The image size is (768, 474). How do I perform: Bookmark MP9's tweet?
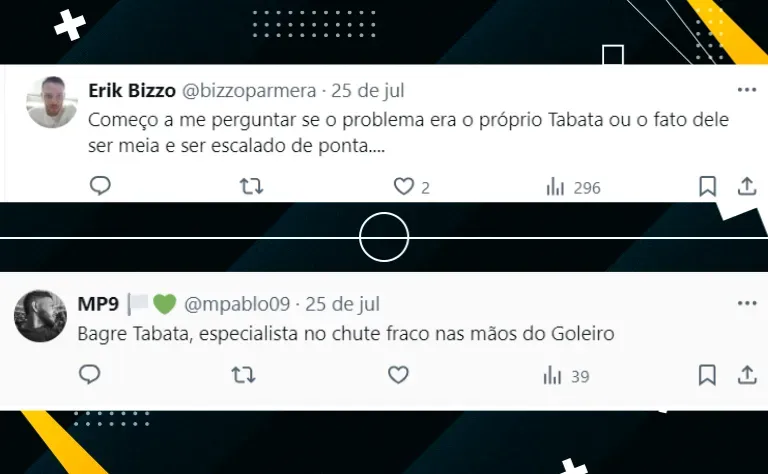point(707,375)
